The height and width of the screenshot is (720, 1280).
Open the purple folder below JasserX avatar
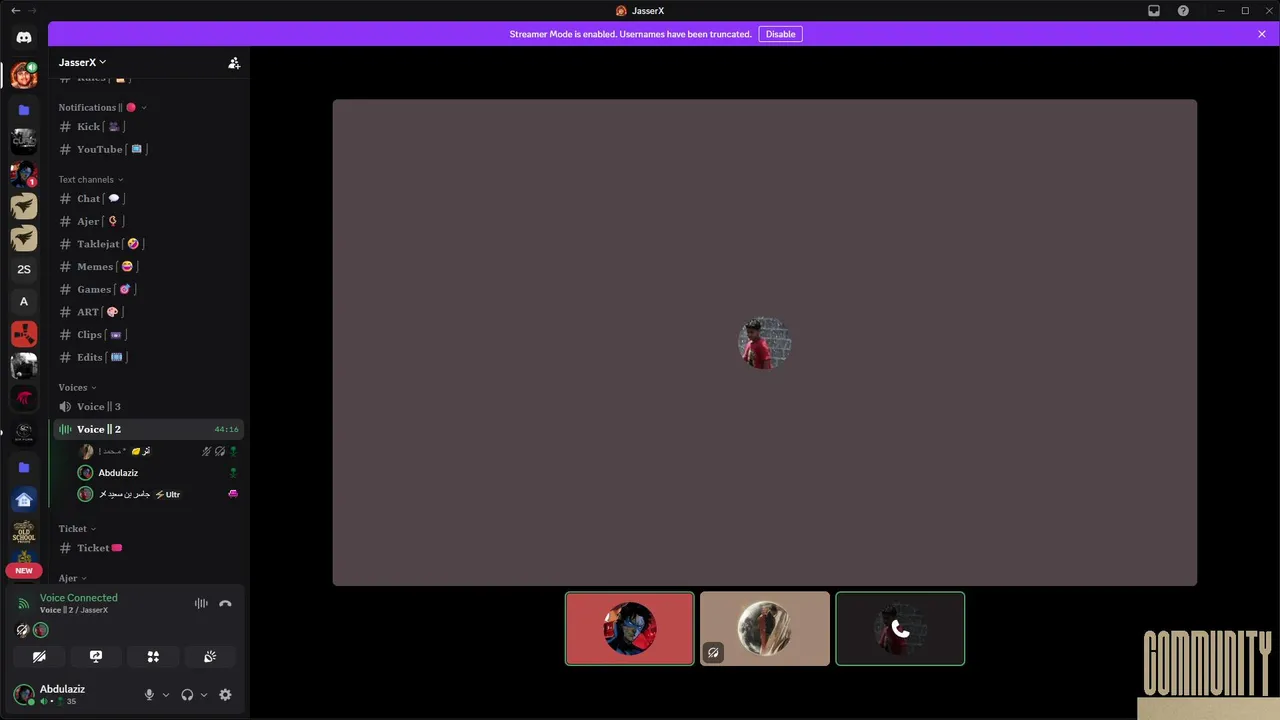[x=24, y=110]
